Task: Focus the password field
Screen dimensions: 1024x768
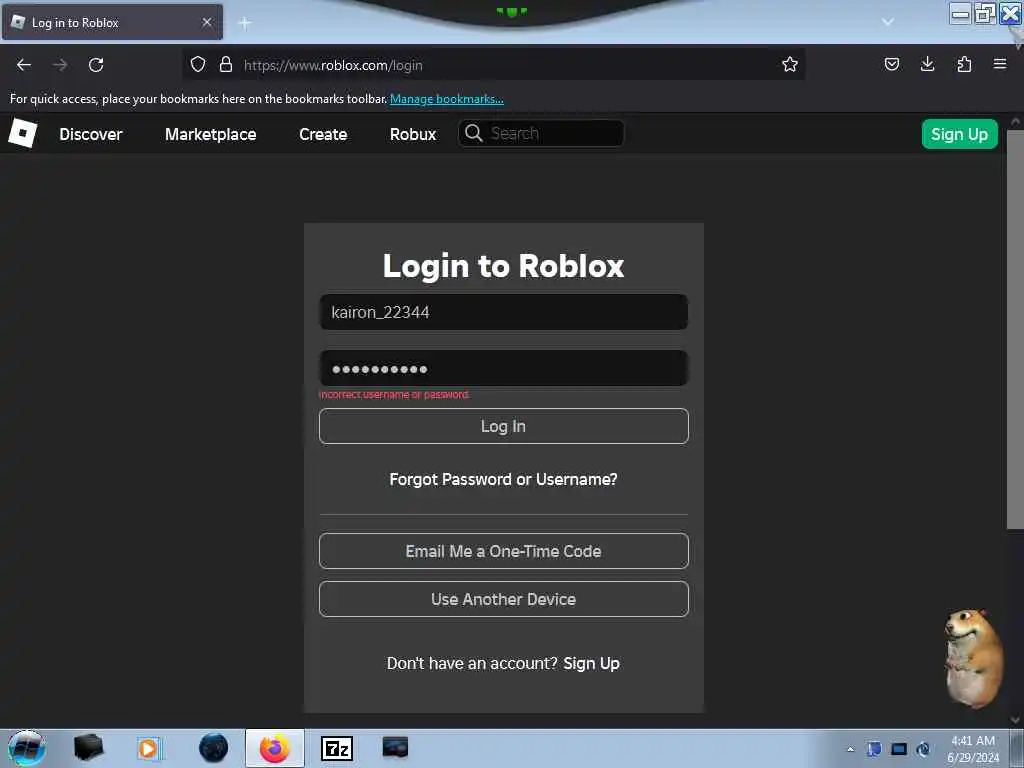Action: tap(504, 368)
